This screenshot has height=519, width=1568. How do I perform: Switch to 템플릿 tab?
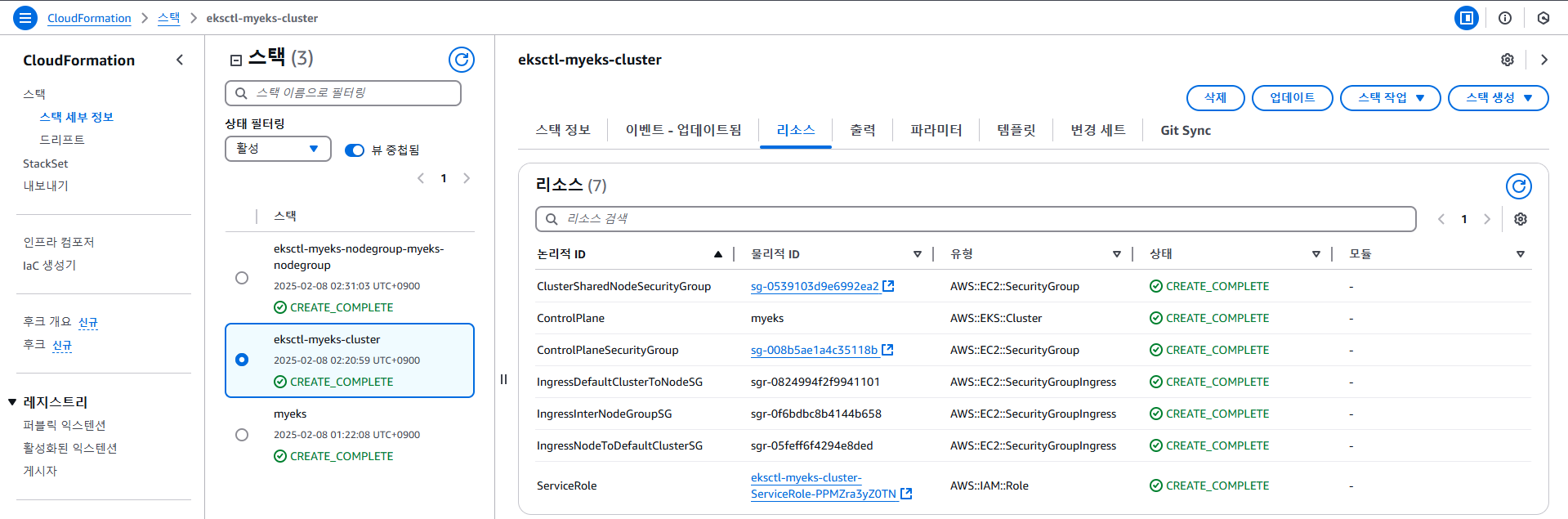tap(1016, 130)
